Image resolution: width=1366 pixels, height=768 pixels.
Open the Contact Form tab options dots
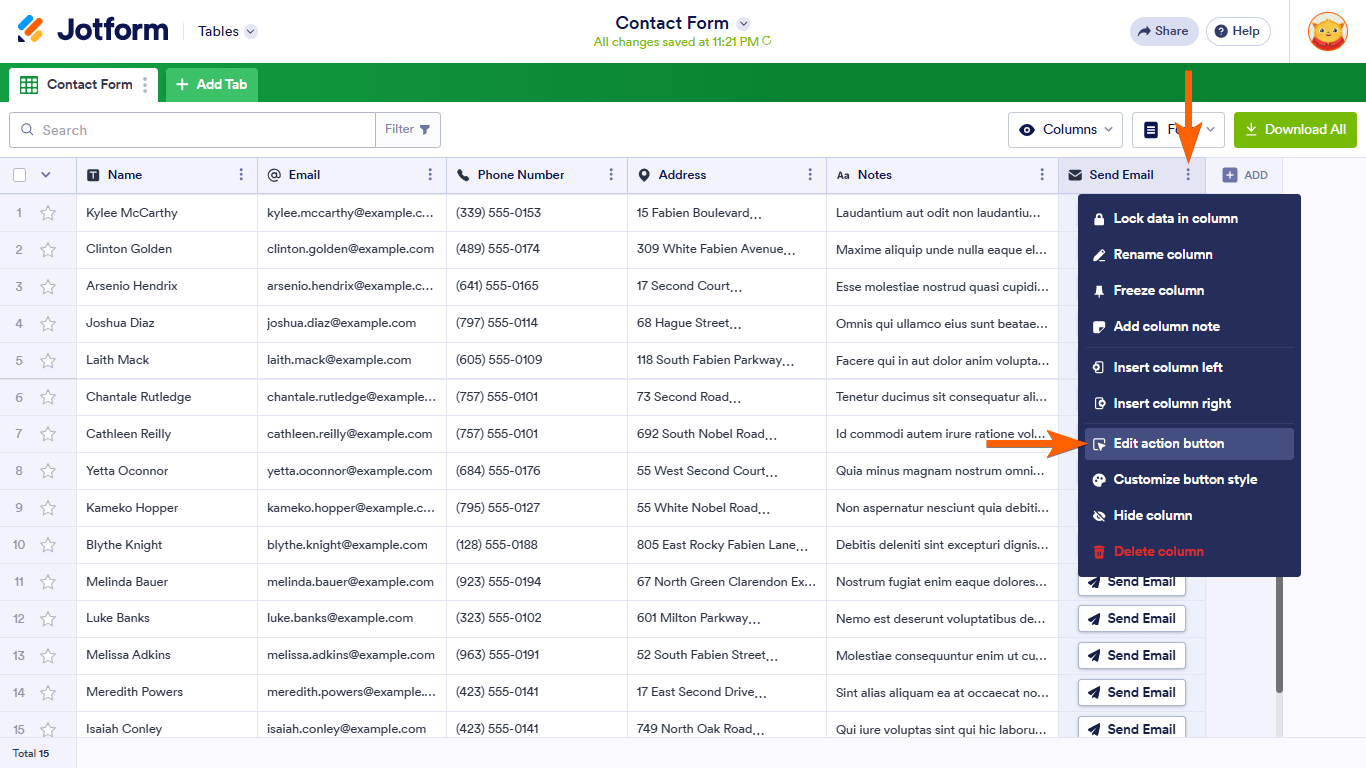(x=145, y=85)
